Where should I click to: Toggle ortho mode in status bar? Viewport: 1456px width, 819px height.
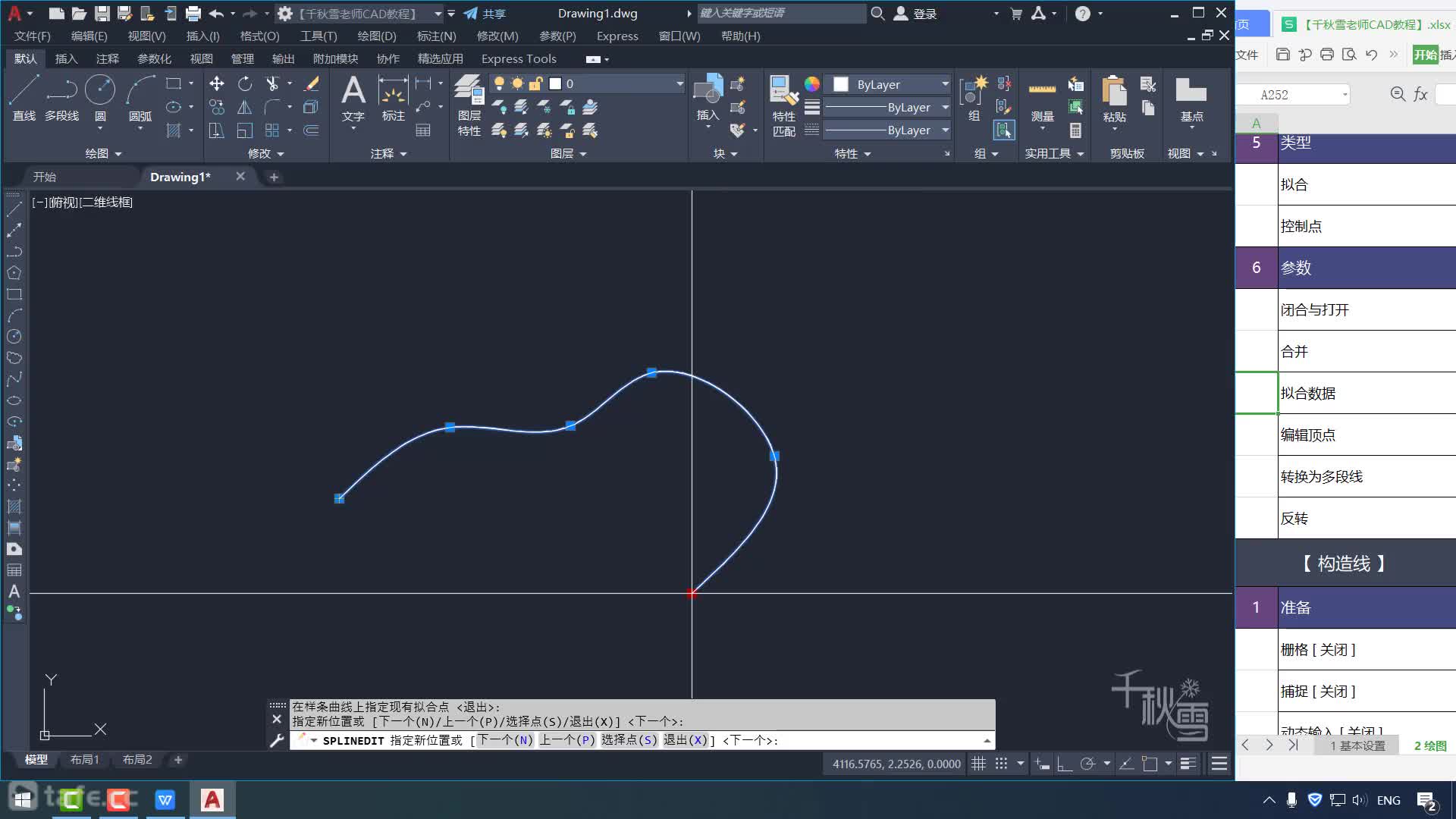(1065, 764)
